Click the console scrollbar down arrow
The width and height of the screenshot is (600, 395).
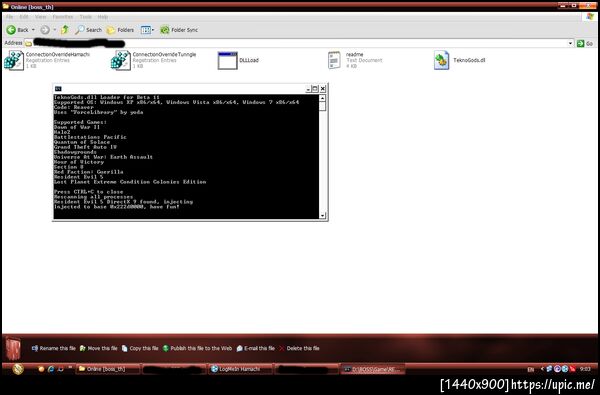(x=322, y=215)
